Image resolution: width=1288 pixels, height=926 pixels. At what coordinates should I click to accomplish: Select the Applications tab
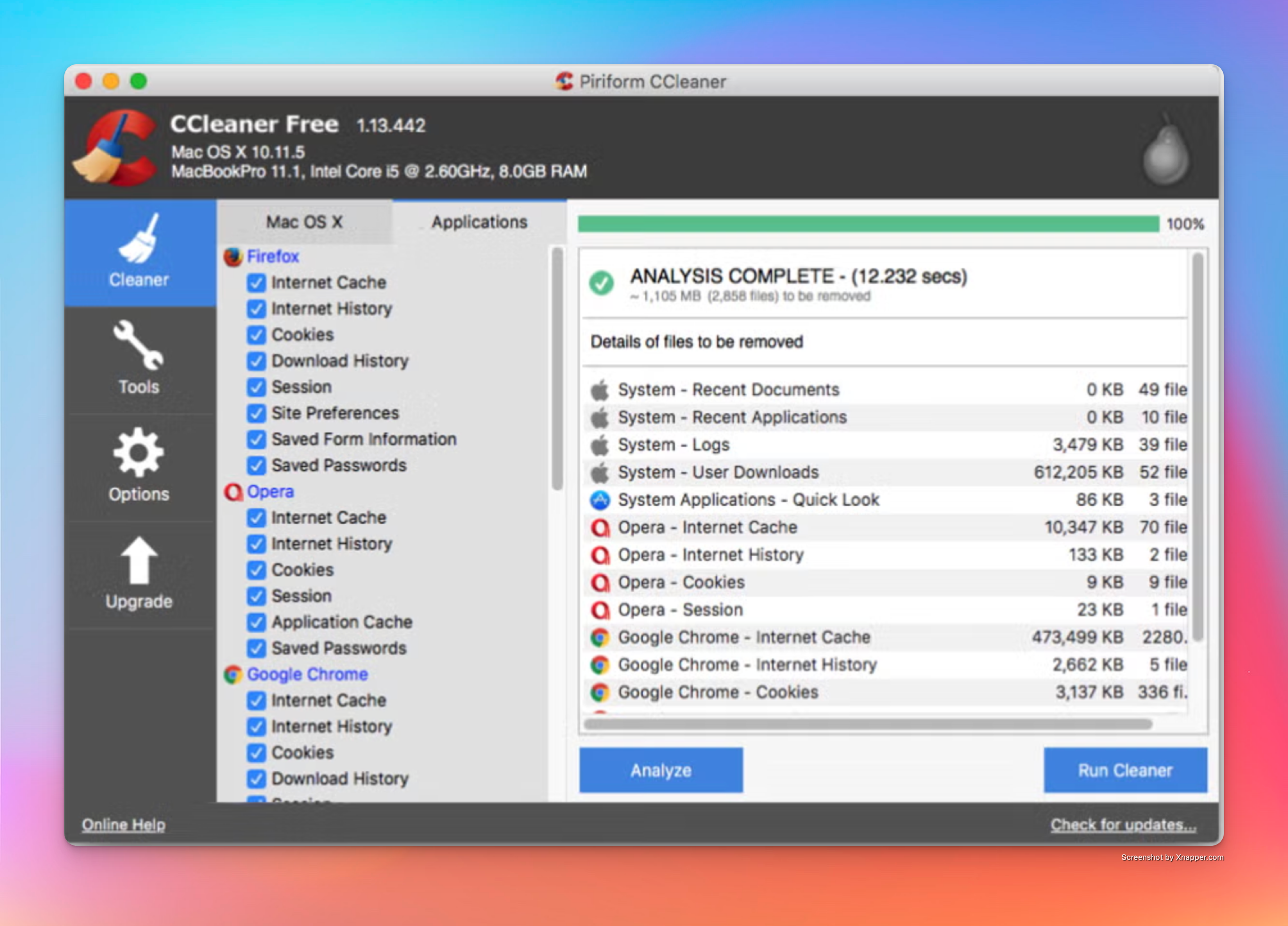click(x=479, y=222)
